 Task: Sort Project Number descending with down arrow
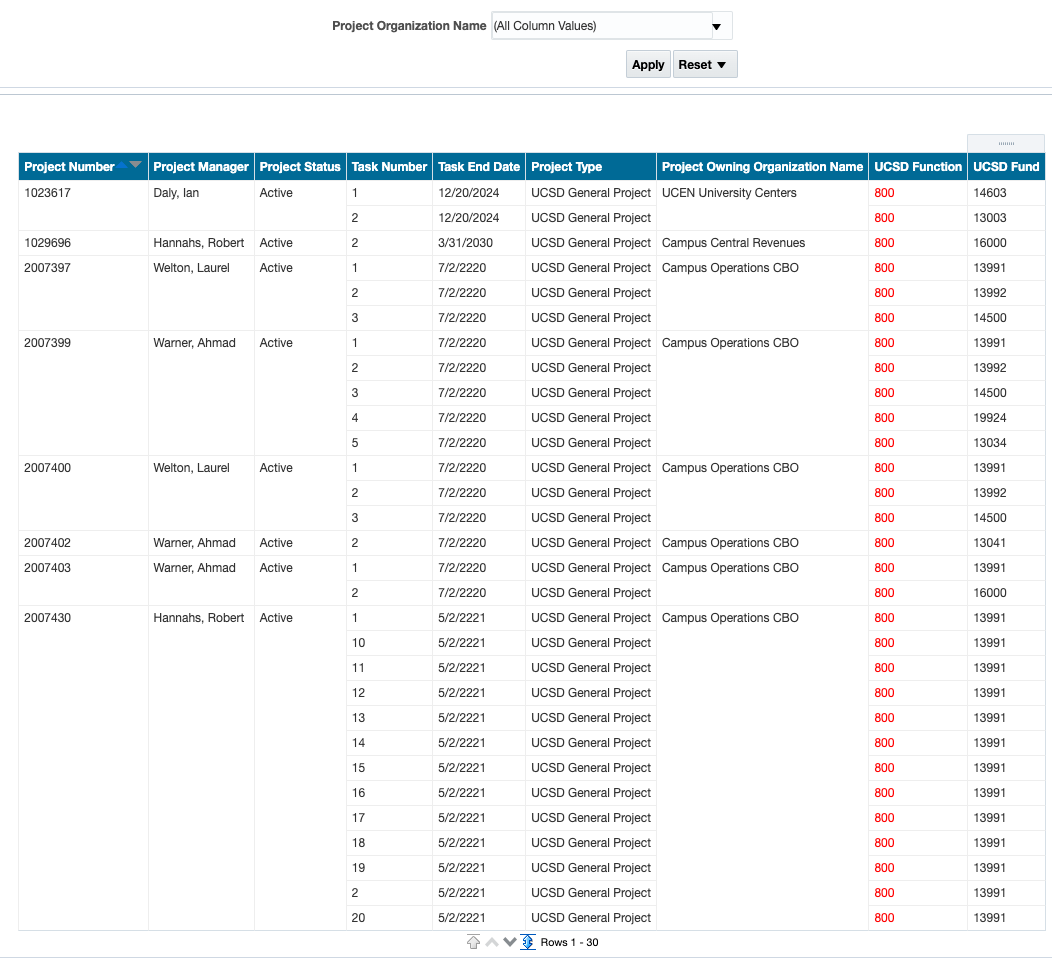point(136,164)
